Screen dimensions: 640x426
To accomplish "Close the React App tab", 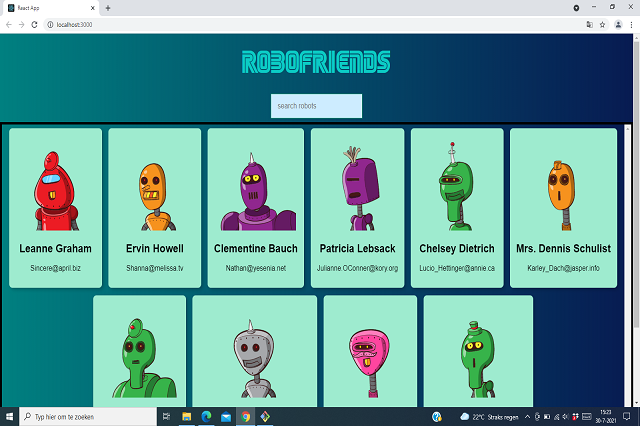I will point(92,8).
